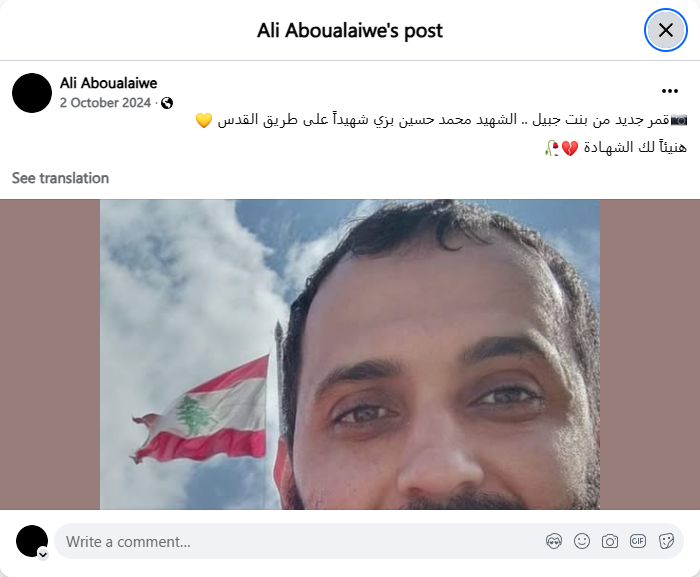The width and height of the screenshot is (700, 577).
Task: Open the three-dots post options menu
Action: coord(670,91)
